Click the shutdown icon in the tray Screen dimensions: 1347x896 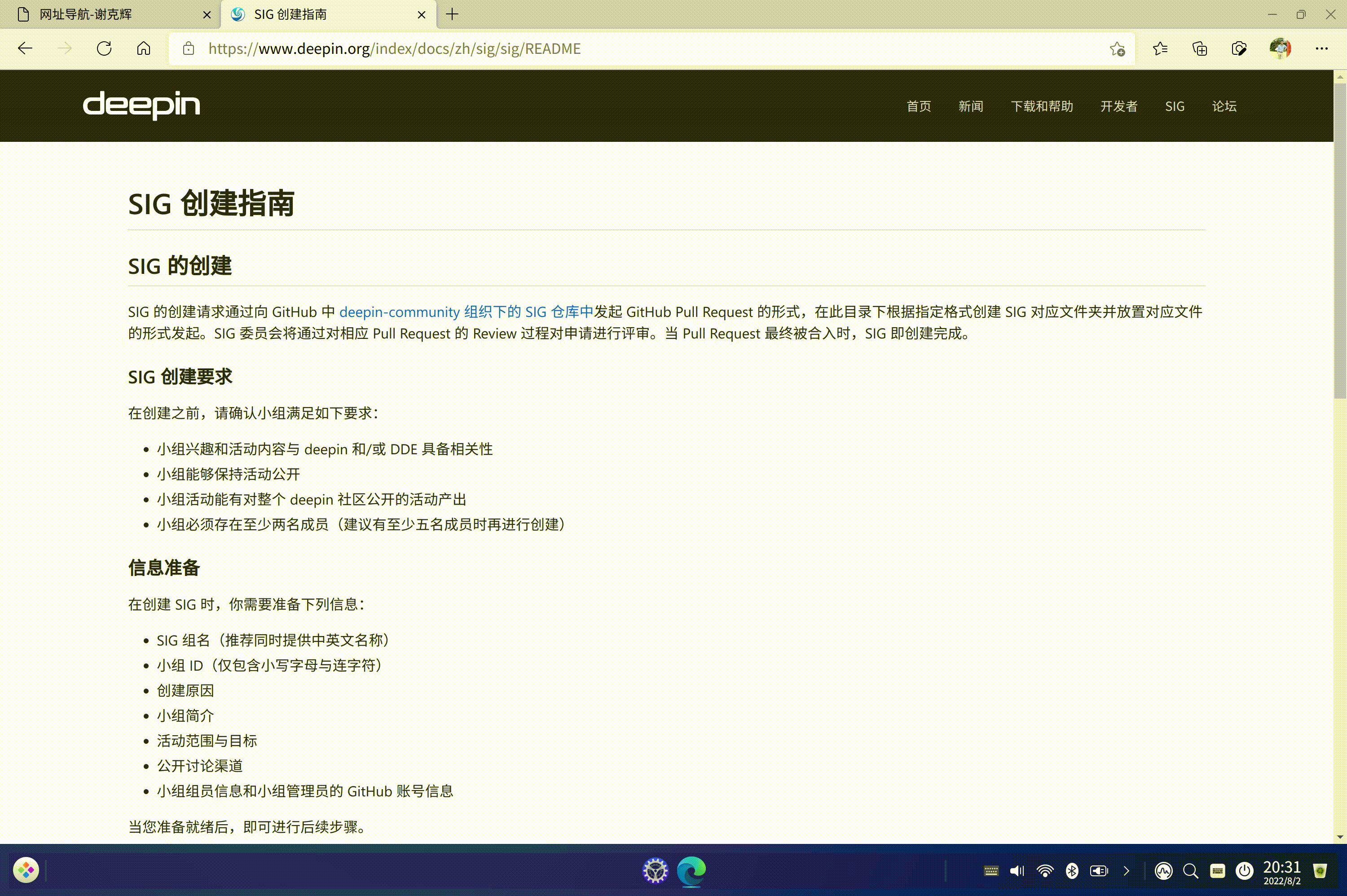click(1244, 870)
